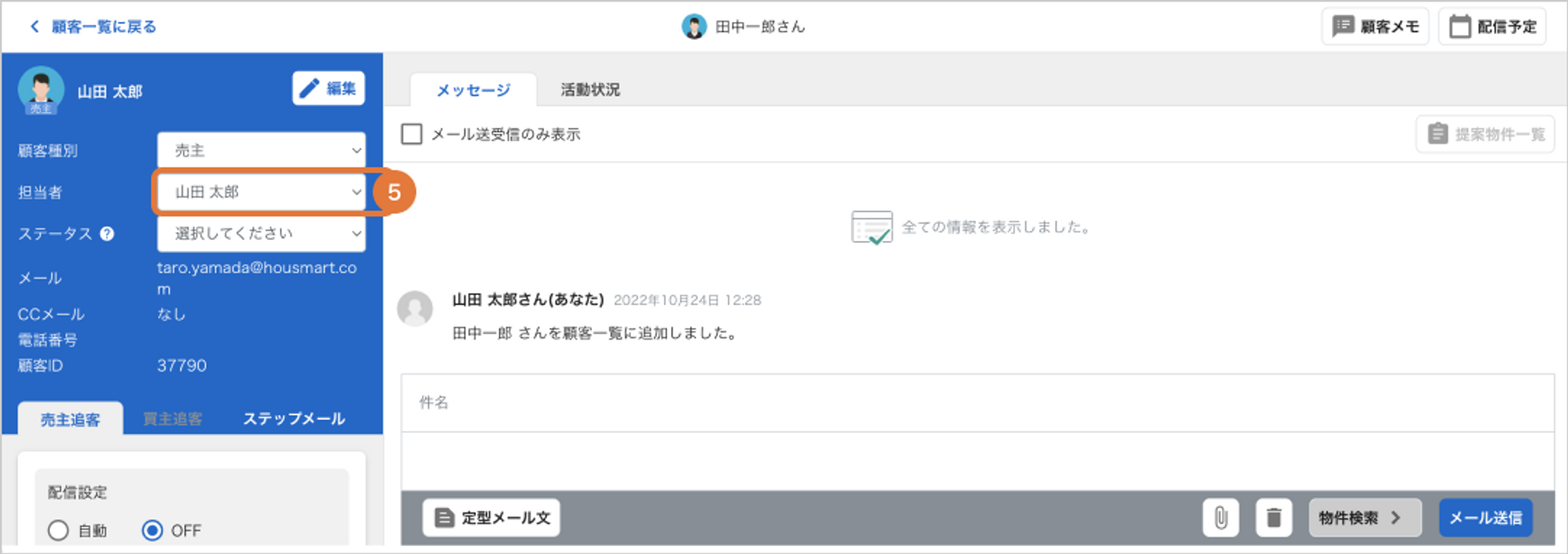Click the 件名 subject input field

(978, 403)
